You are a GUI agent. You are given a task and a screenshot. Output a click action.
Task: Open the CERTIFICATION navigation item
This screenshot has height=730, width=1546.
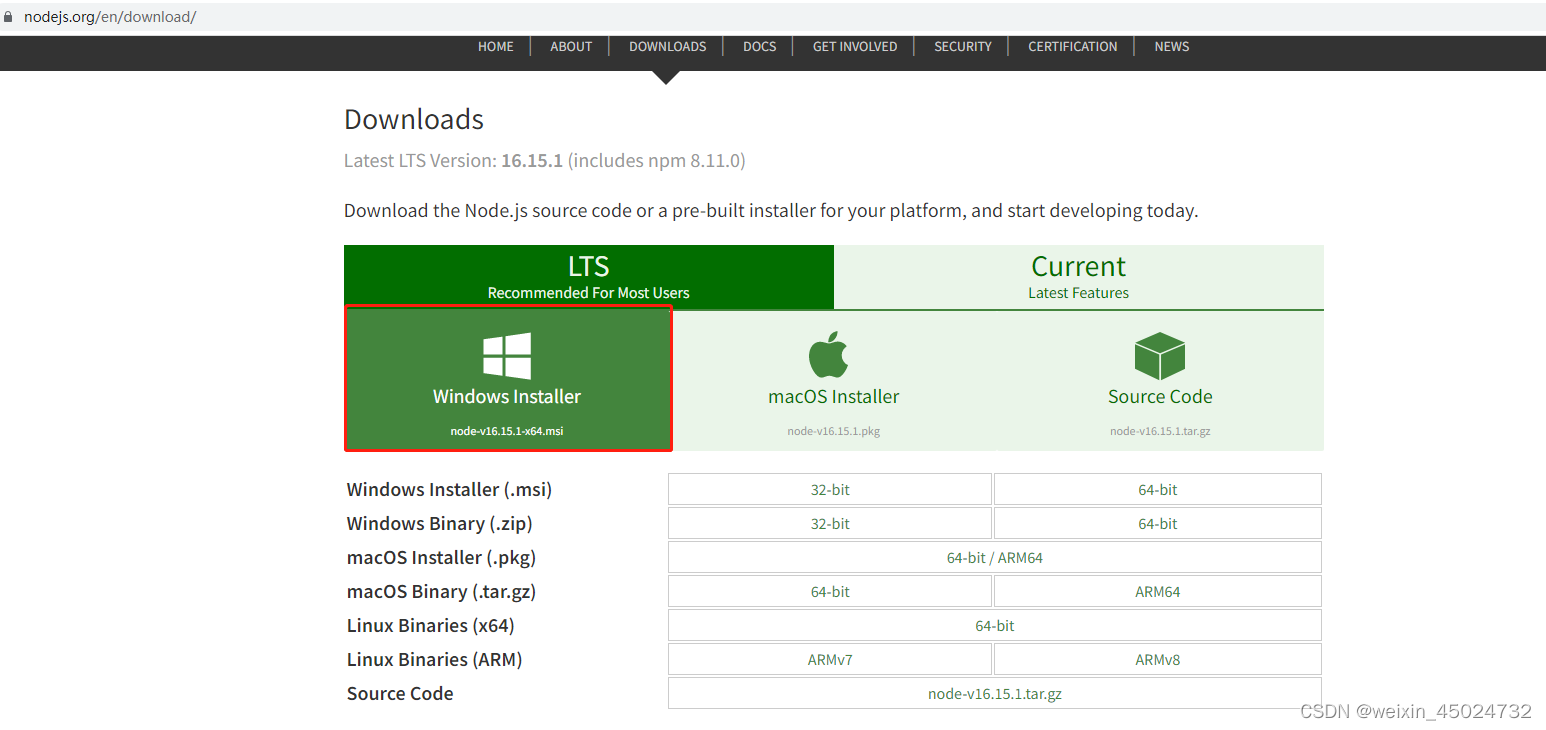coord(1073,46)
